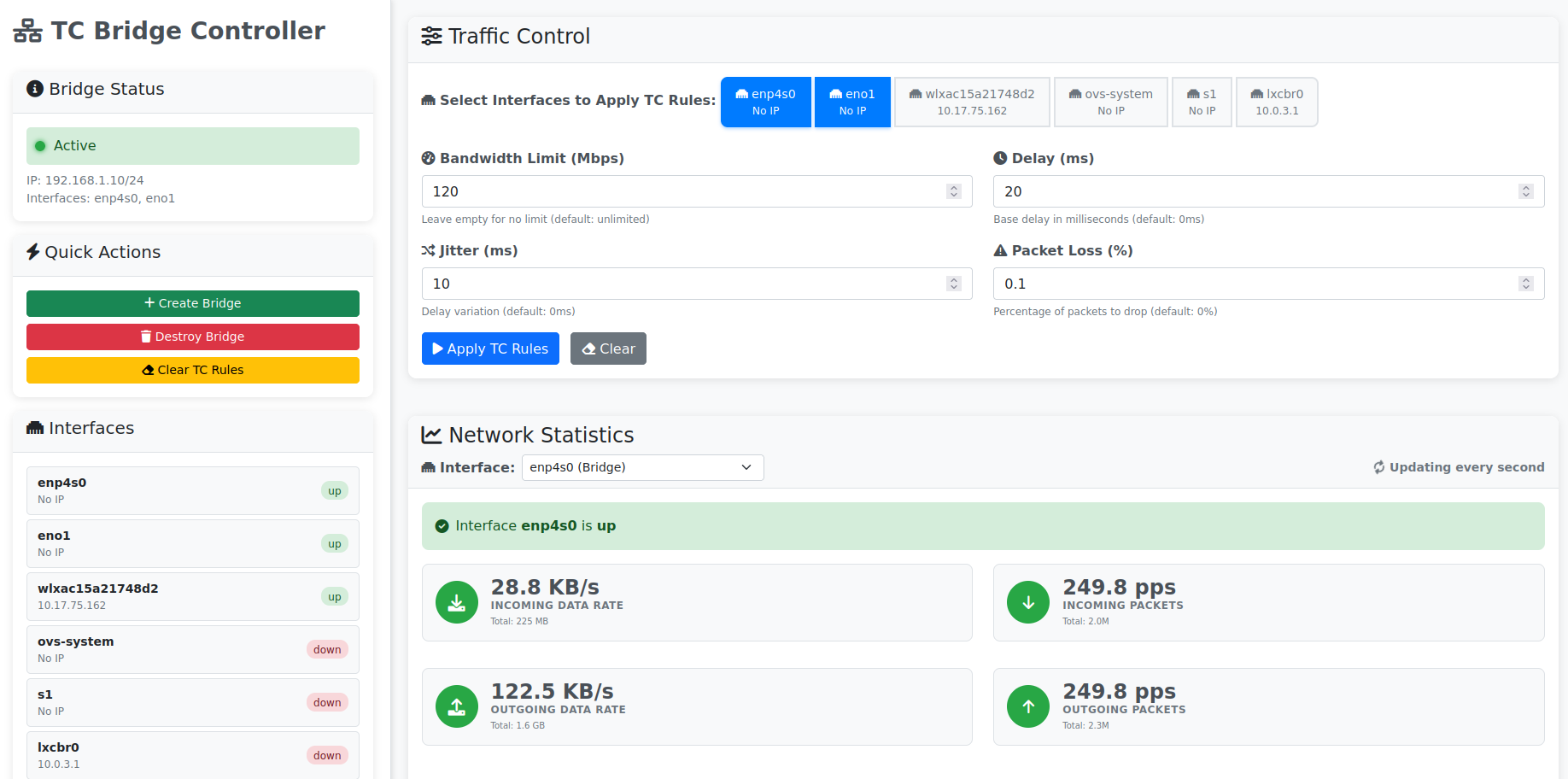The image size is (1568, 779).
Task: Click the outgoing packets up-arrow icon
Action: [1028, 707]
